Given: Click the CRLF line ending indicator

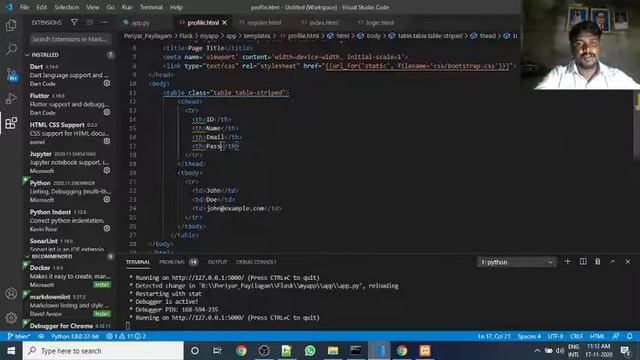Looking at the screenshot, I should pos(576,336).
